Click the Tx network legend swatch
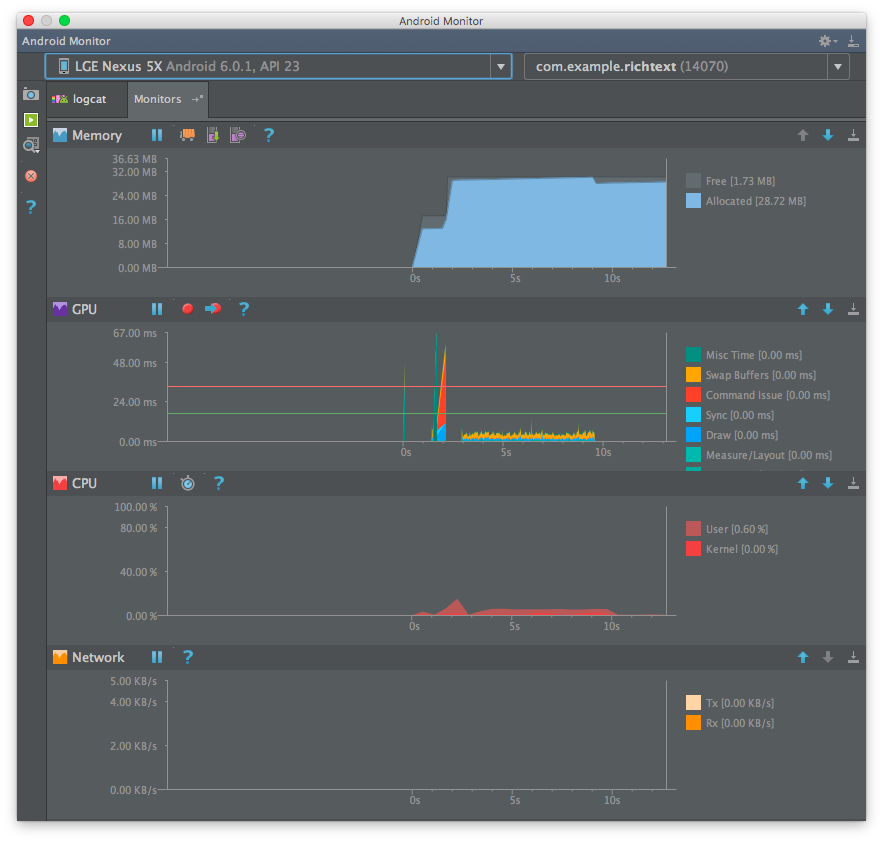Screen dimensions: 883x842 693,702
